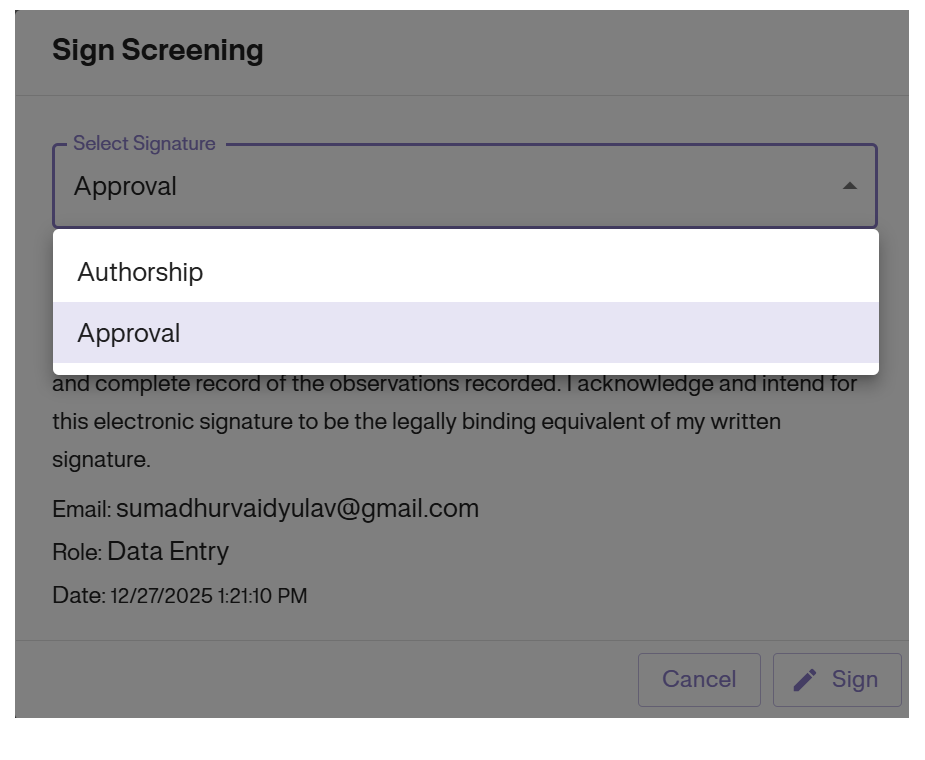Choose Authorship from the signature list

tap(140, 272)
